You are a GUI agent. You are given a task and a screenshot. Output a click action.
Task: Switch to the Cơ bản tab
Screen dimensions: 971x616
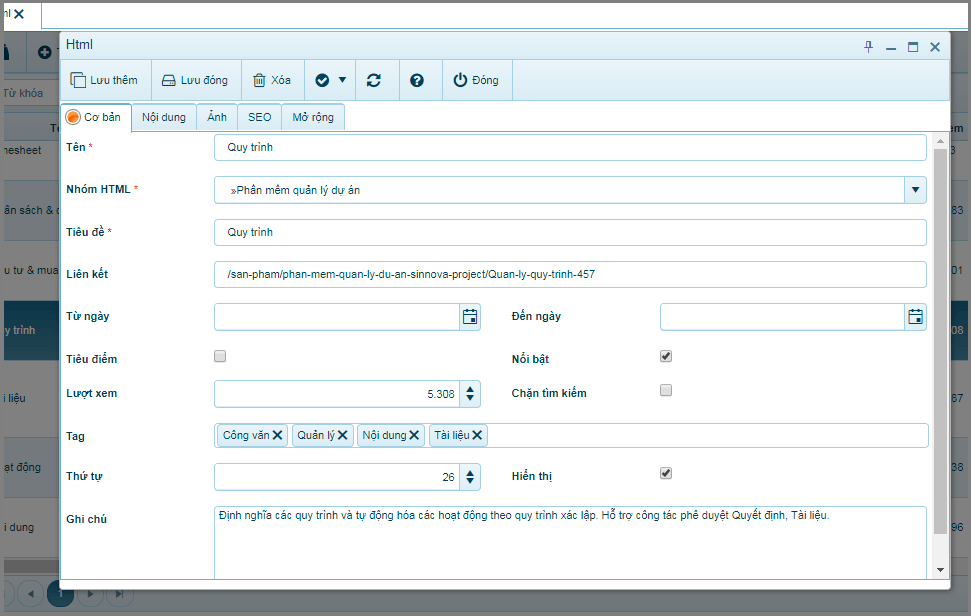(x=95, y=117)
